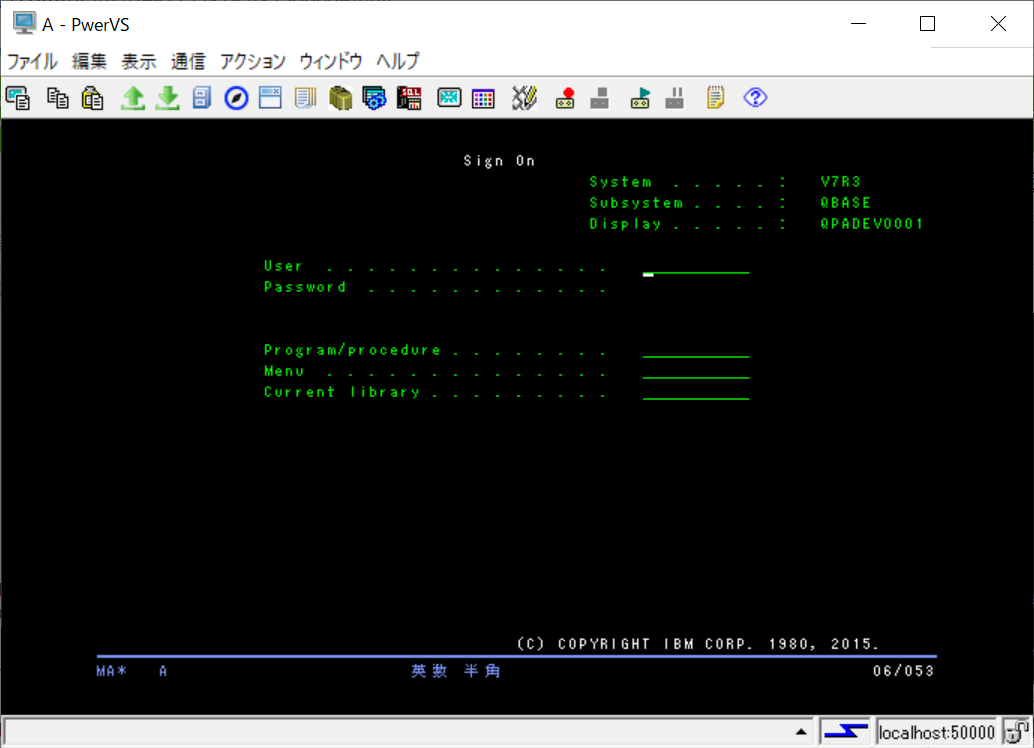Click the window with blue gear icon

pos(374,98)
